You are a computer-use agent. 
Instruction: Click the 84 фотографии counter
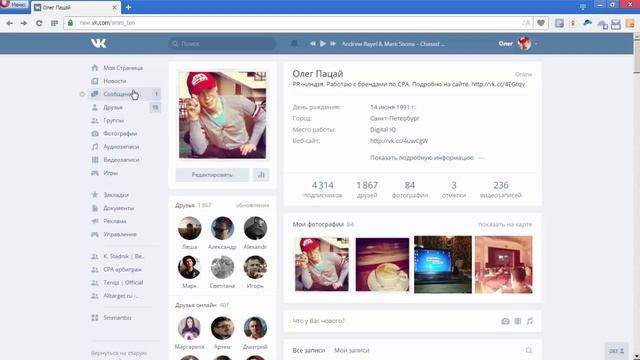410,189
